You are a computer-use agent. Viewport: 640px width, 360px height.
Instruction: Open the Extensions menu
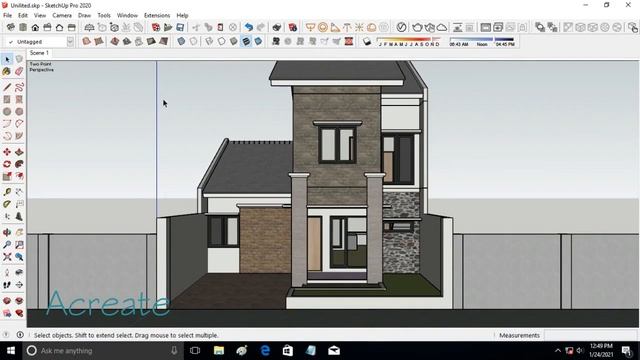tap(157, 16)
